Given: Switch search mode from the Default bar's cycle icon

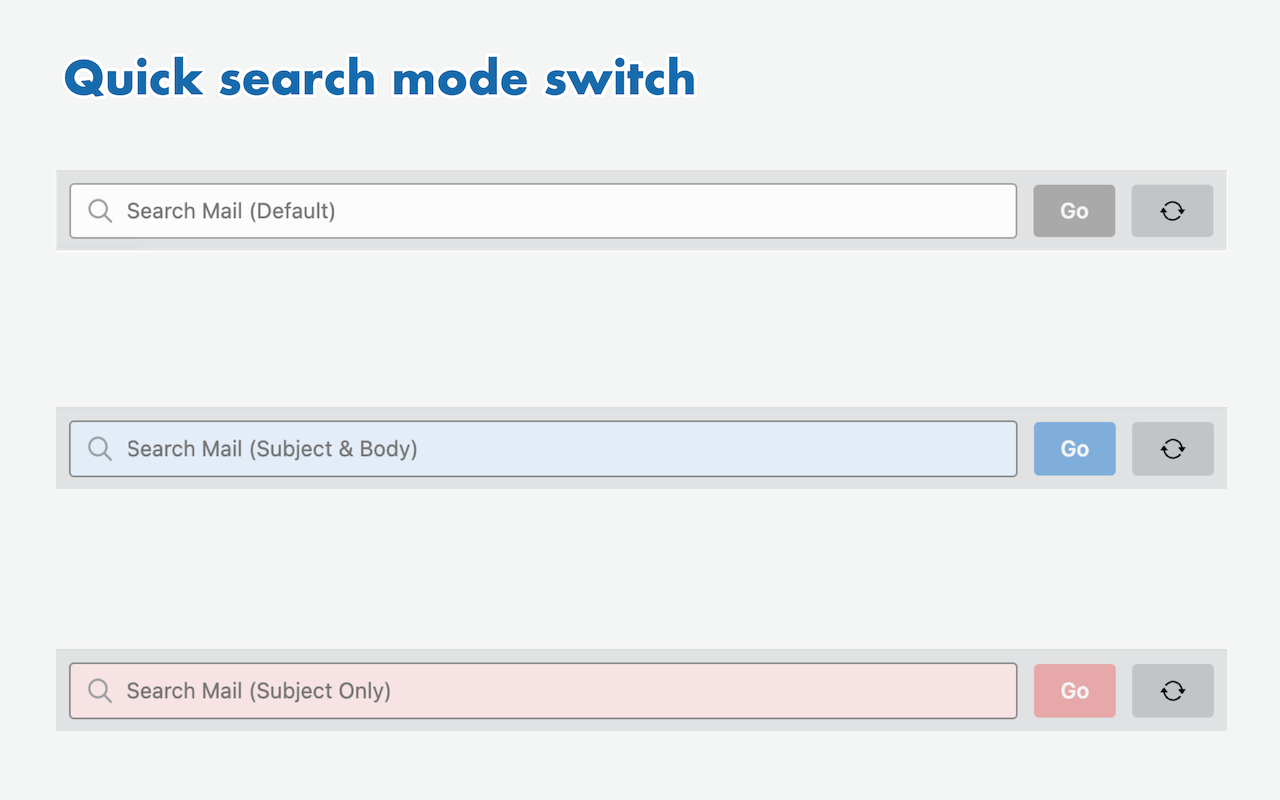Looking at the screenshot, I should click(1172, 211).
